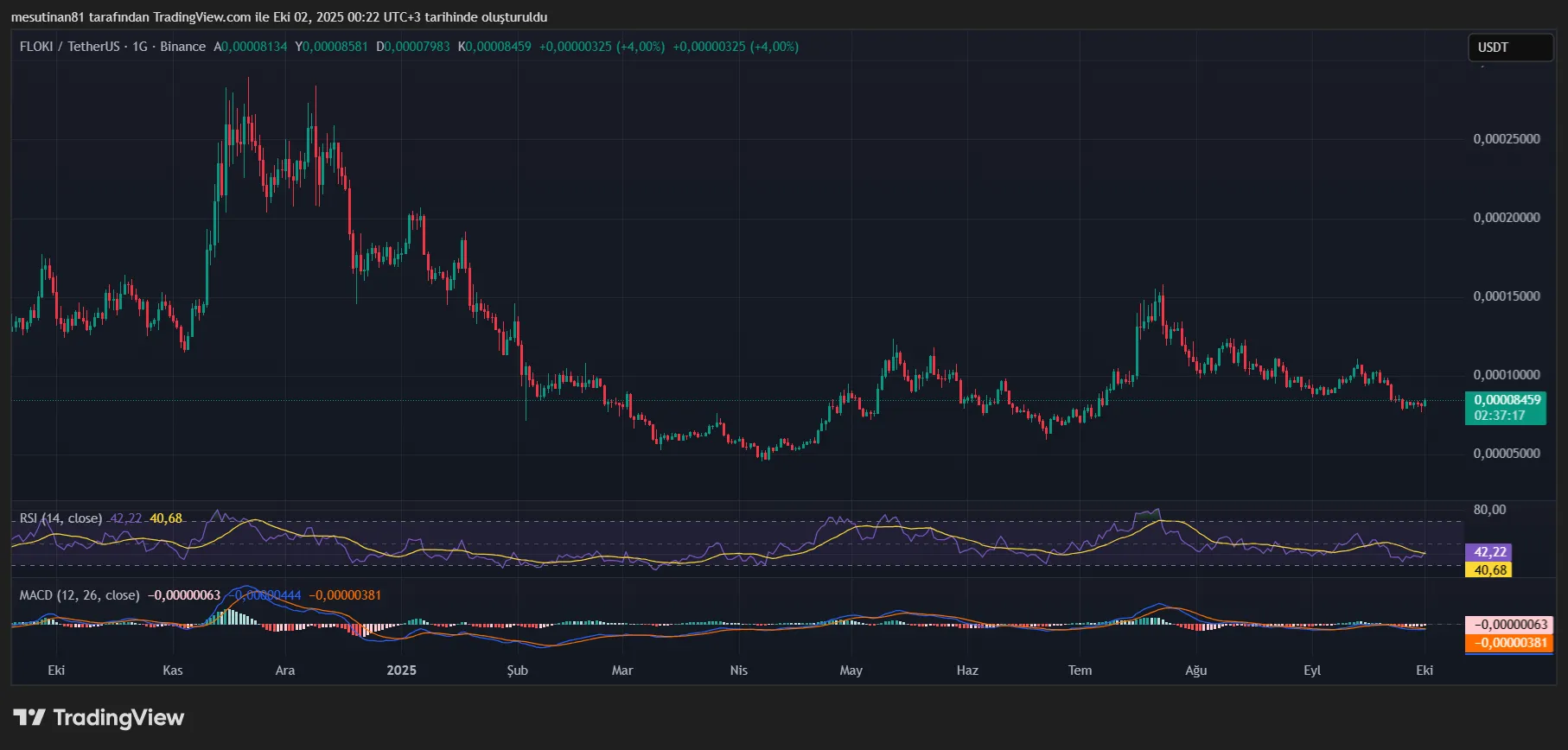The image size is (1568, 750).
Task: Click the TradingView logo icon
Action: point(29,717)
